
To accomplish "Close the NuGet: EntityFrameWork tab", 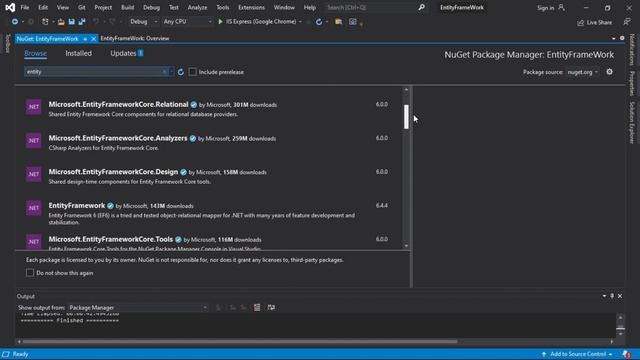I will click(93, 39).
